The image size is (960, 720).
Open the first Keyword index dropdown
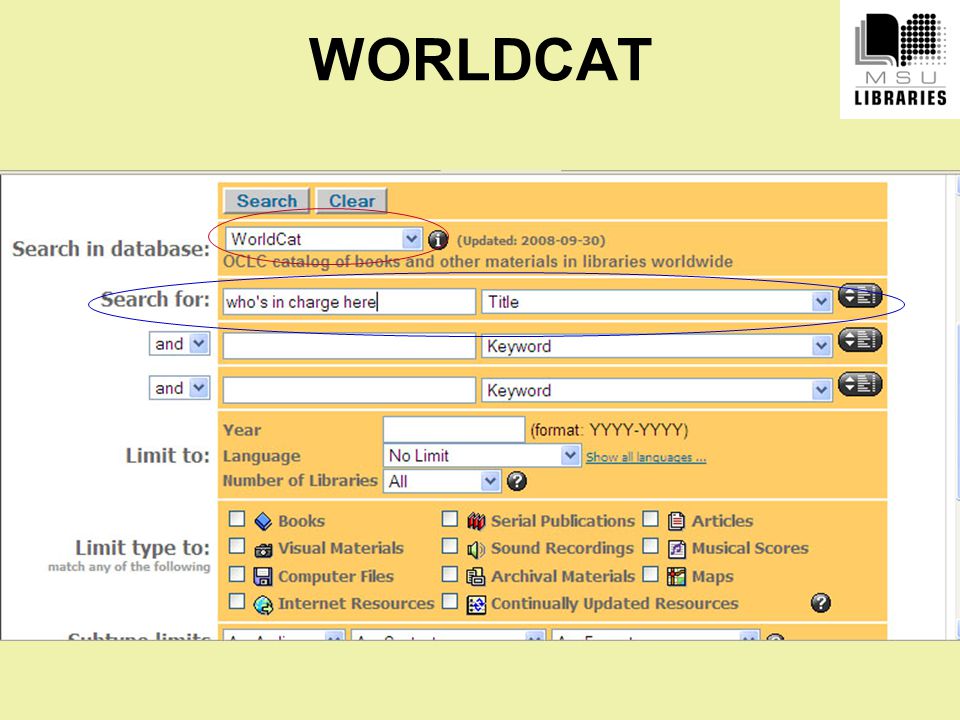pyautogui.click(x=656, y=346)
